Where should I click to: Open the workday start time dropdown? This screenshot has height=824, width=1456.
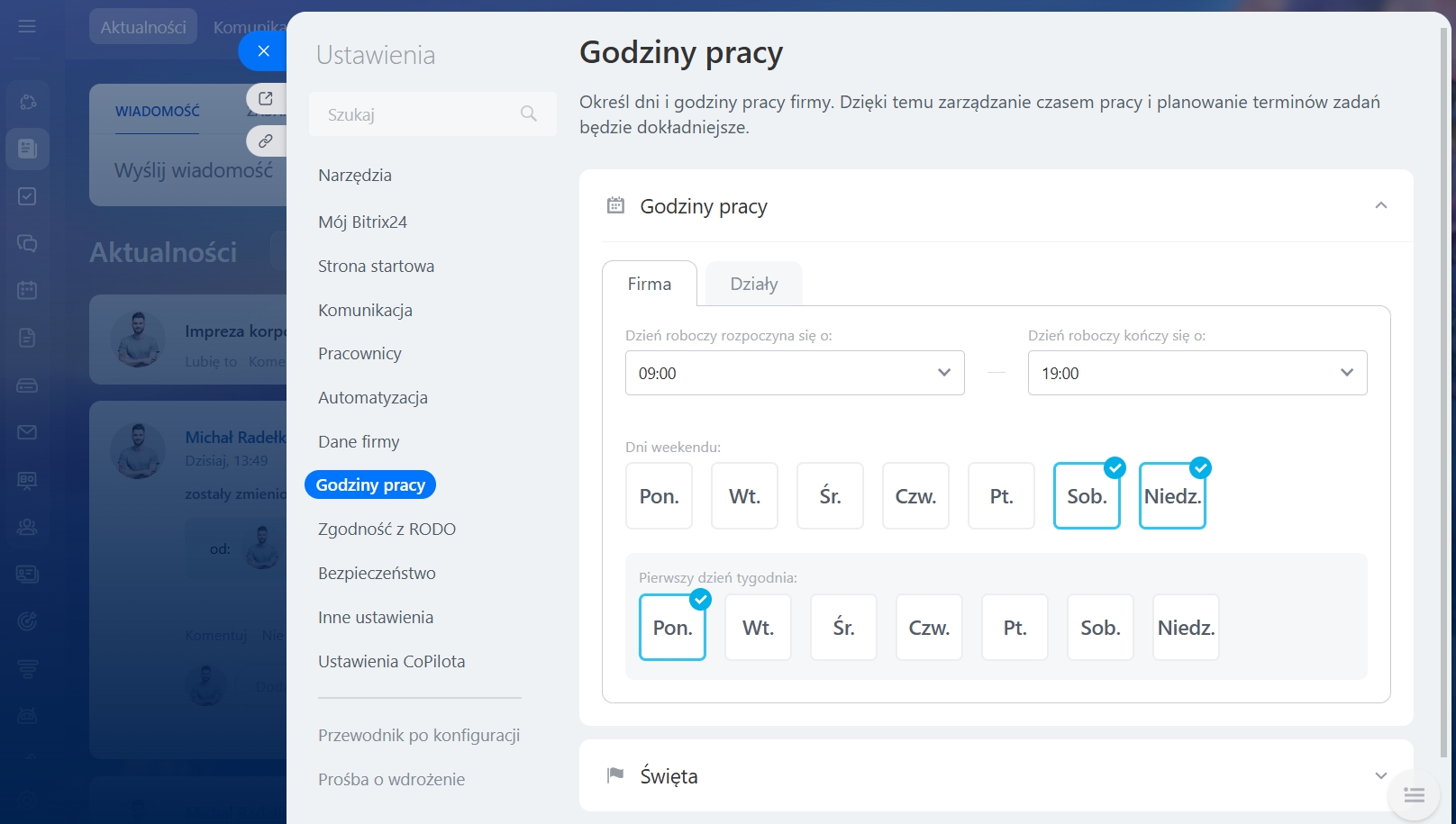pos(795,373)
